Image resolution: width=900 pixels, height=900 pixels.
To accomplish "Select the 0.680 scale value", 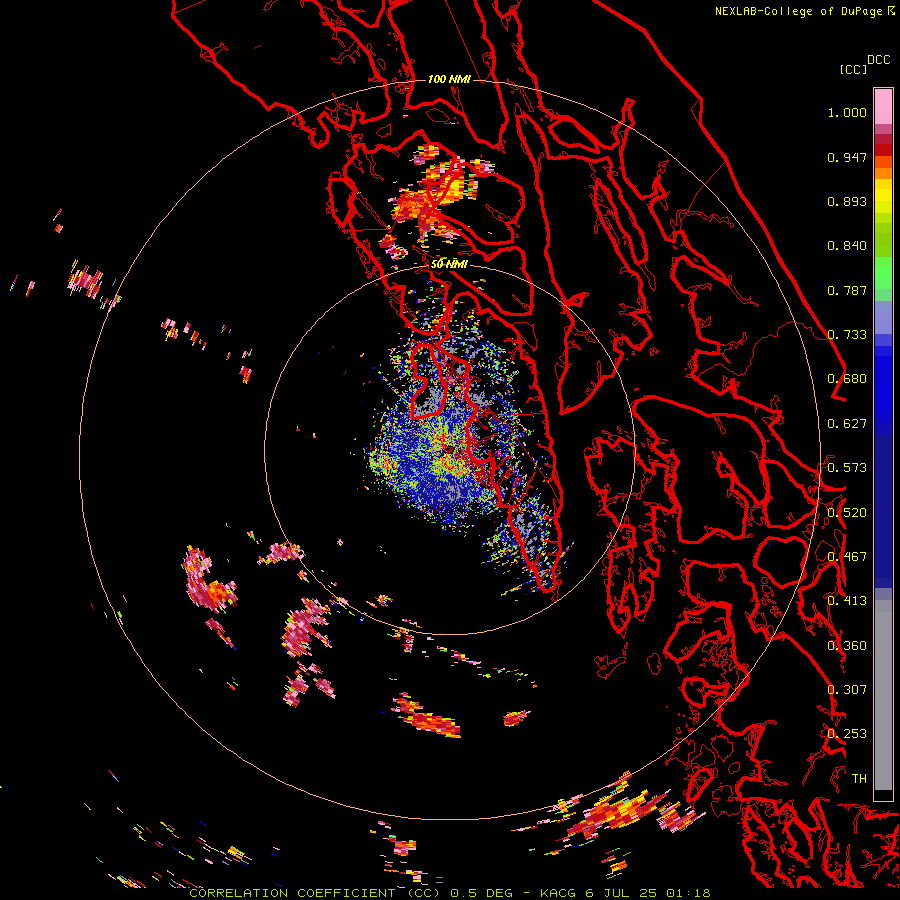I will pyautogui.click(x=847, y=379).
